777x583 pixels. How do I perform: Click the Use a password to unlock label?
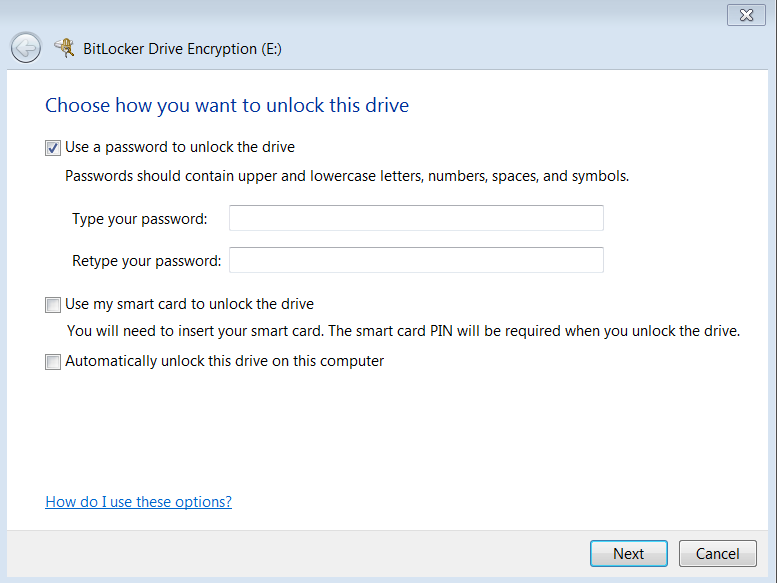coord(180,147)
